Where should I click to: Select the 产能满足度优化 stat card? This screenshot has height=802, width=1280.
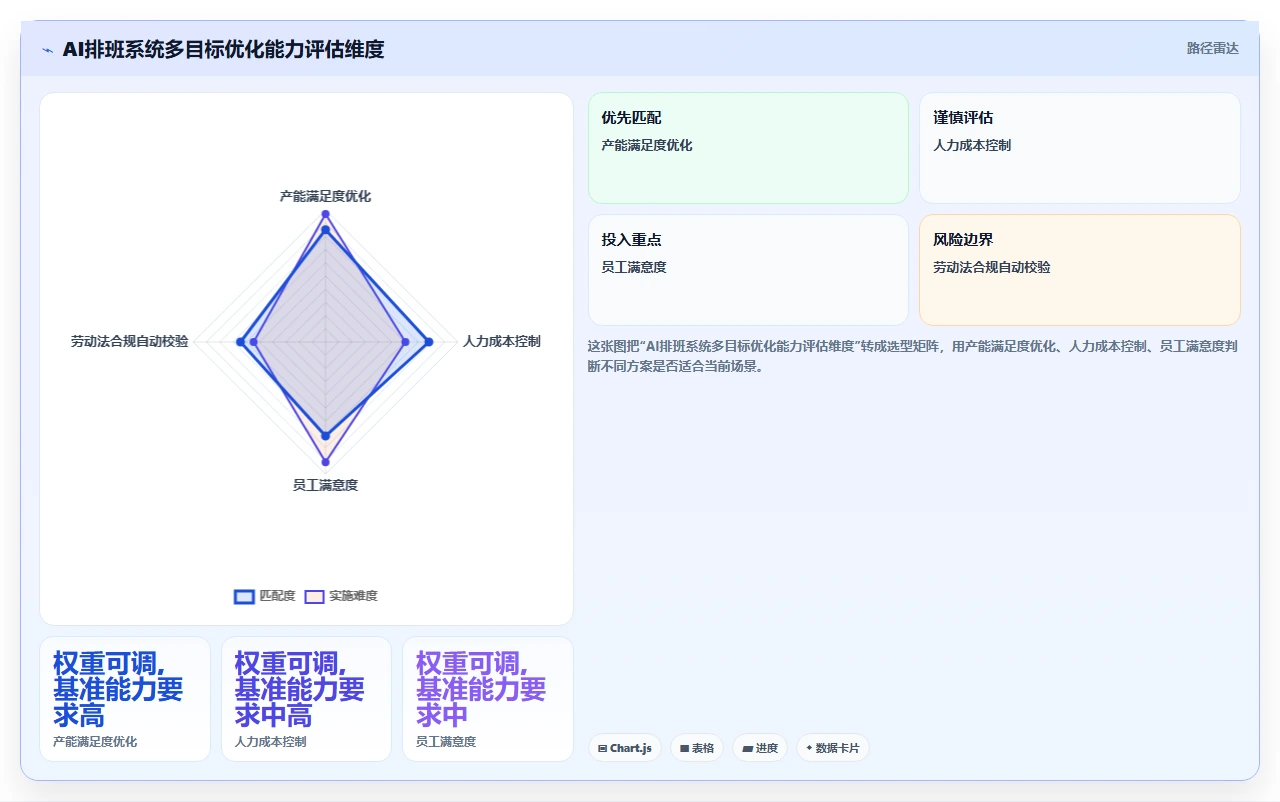click(x=125, y=699)
